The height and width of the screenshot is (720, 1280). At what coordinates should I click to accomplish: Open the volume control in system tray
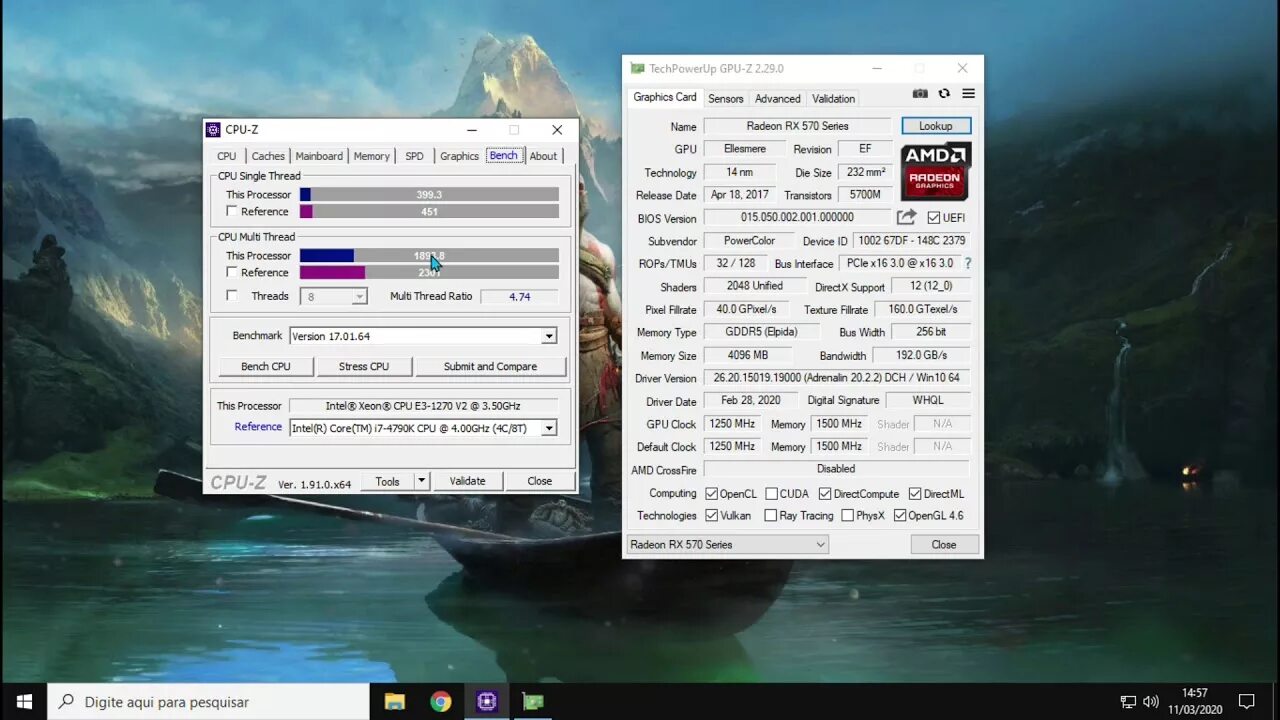click(1151, 702)
